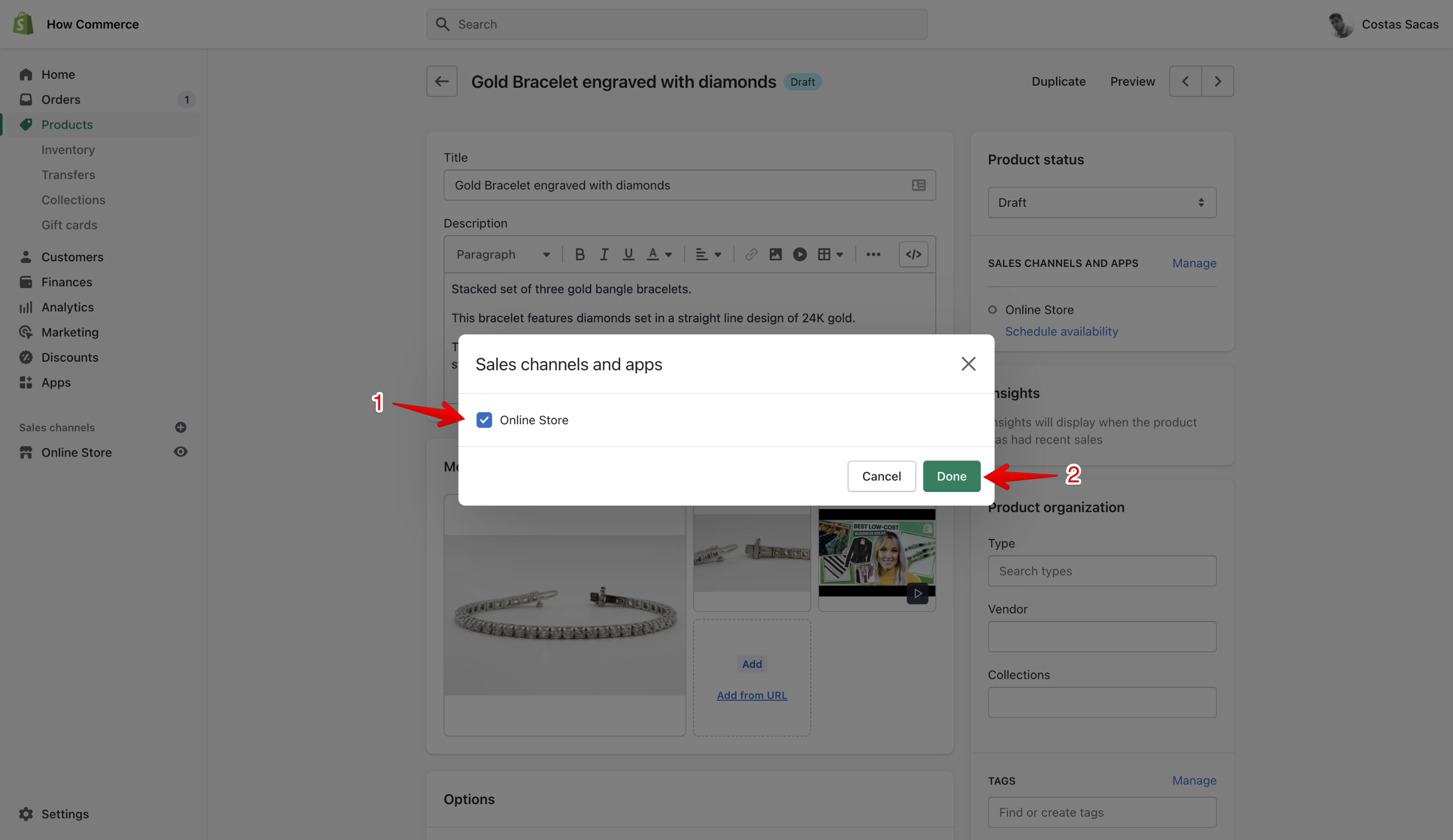Click the insert image icon
The image size is (1453, 840).
coord(775,254)
